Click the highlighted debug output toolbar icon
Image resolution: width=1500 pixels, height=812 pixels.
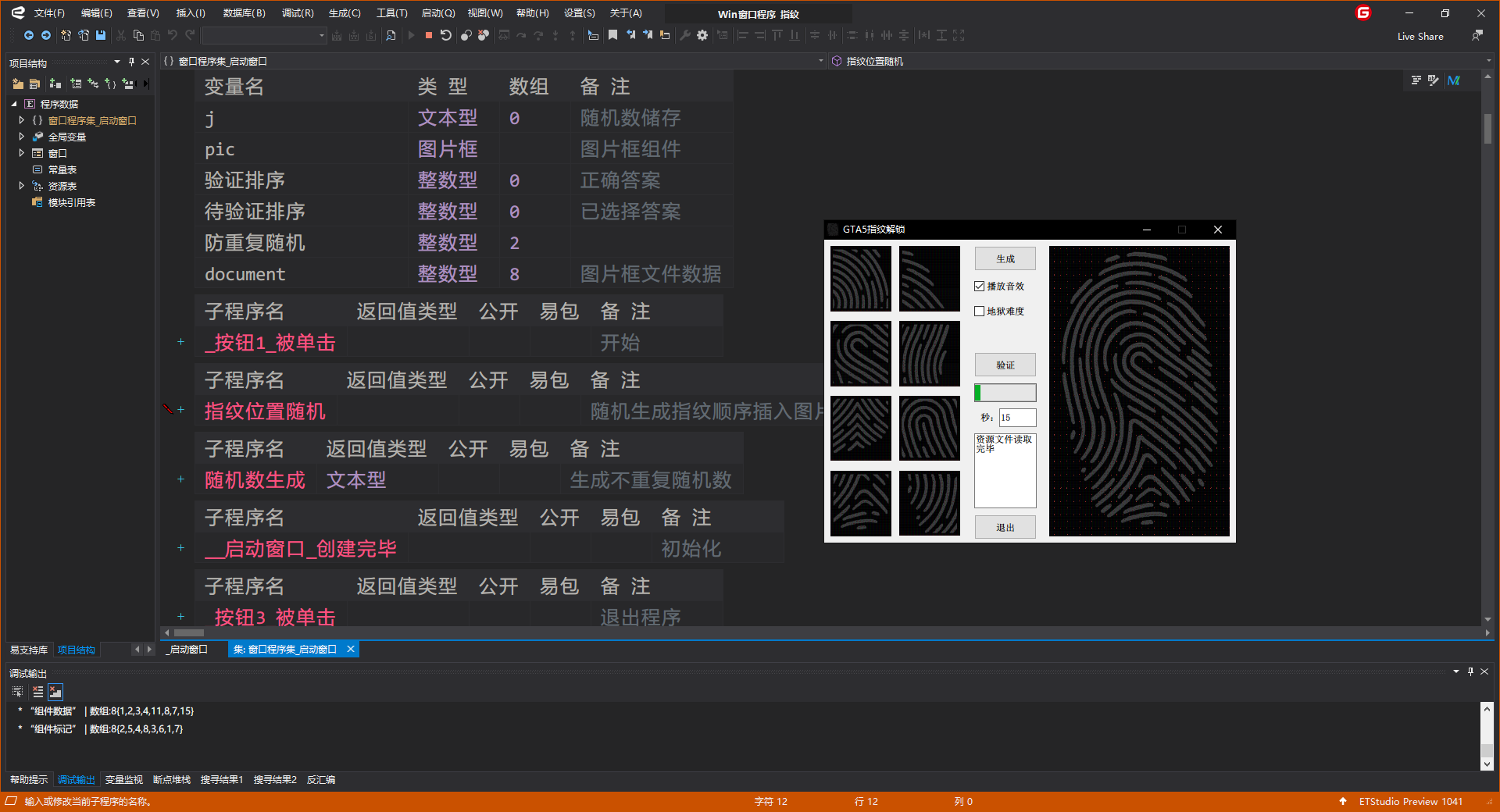pos(55,692)
